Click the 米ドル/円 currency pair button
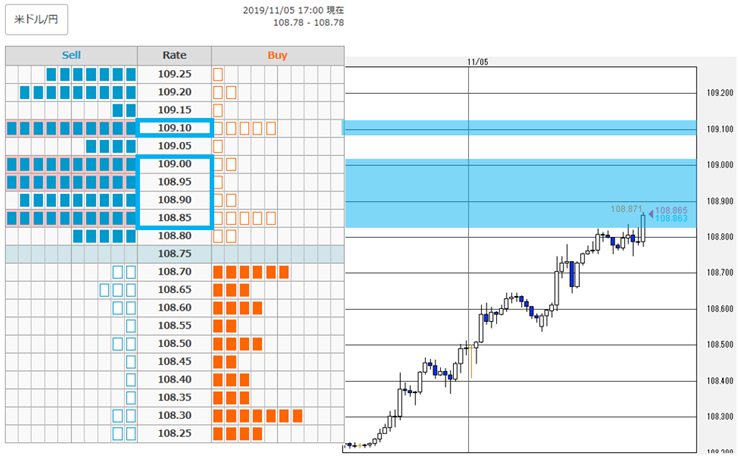 (x=36, y=19)
